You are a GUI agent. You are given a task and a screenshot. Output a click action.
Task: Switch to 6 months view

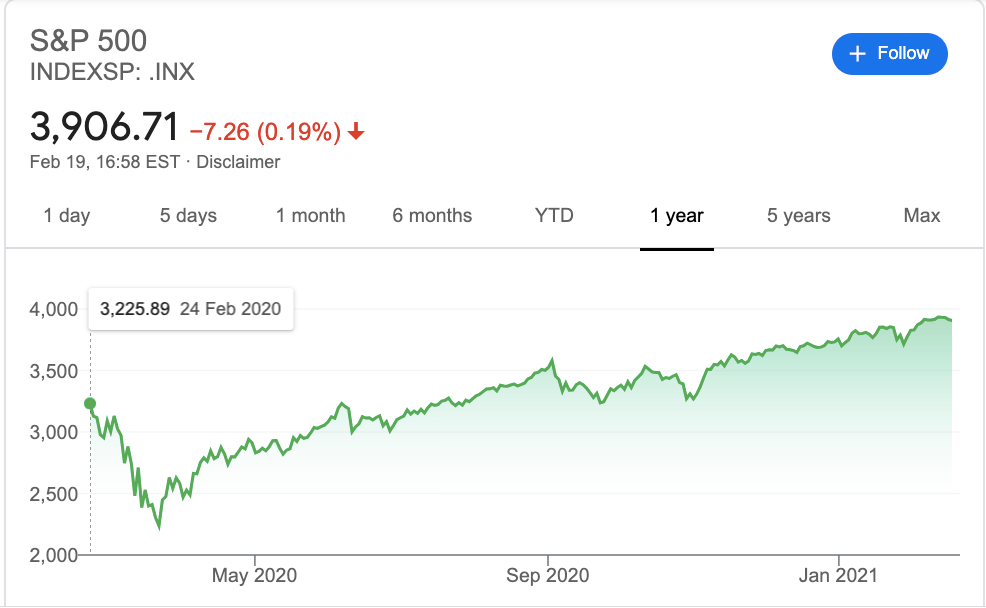coord(432,215)
